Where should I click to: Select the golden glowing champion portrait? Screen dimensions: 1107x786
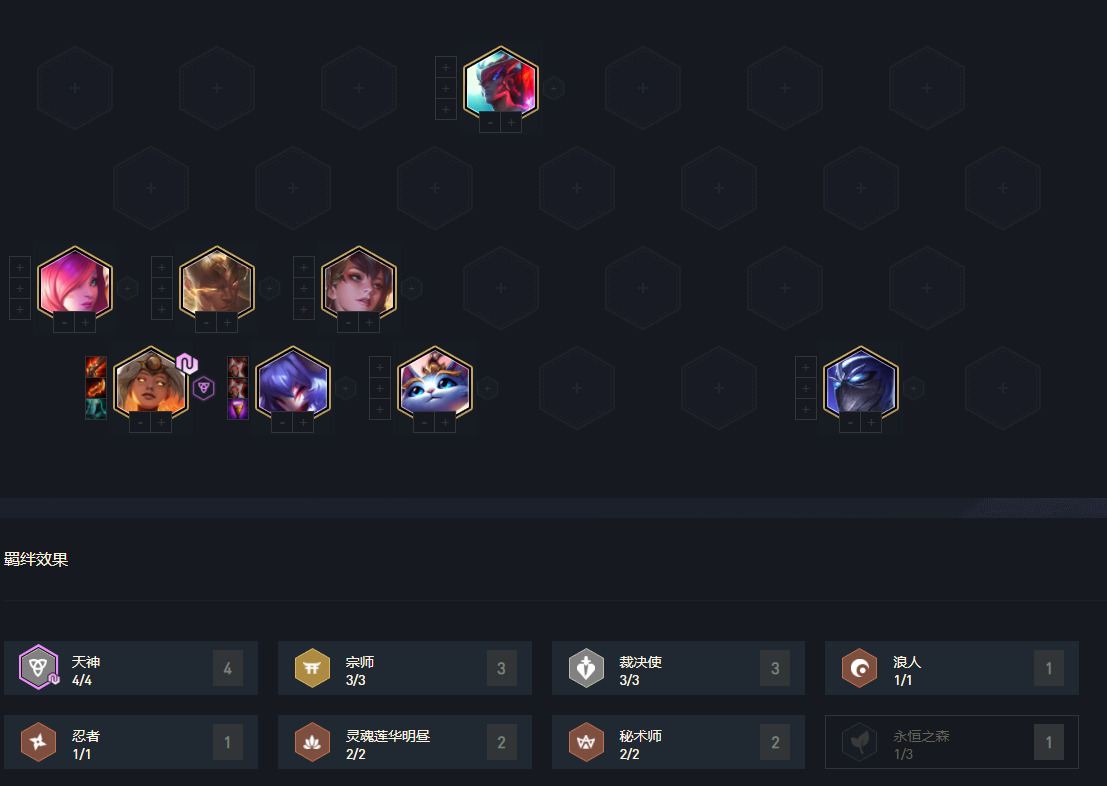tap(217, 283)
